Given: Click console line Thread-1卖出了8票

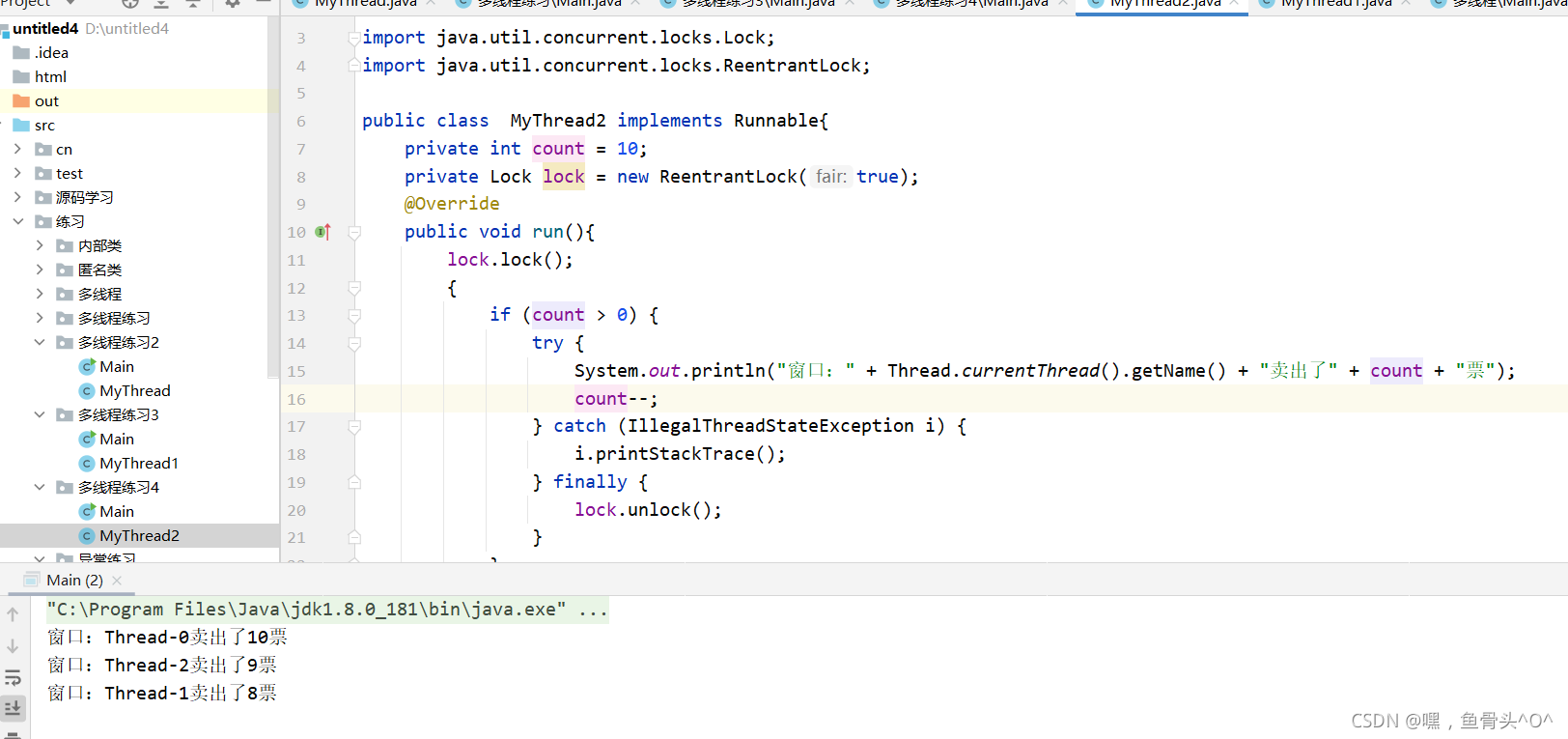Looking at the screenshot, I should coord(162,694).
